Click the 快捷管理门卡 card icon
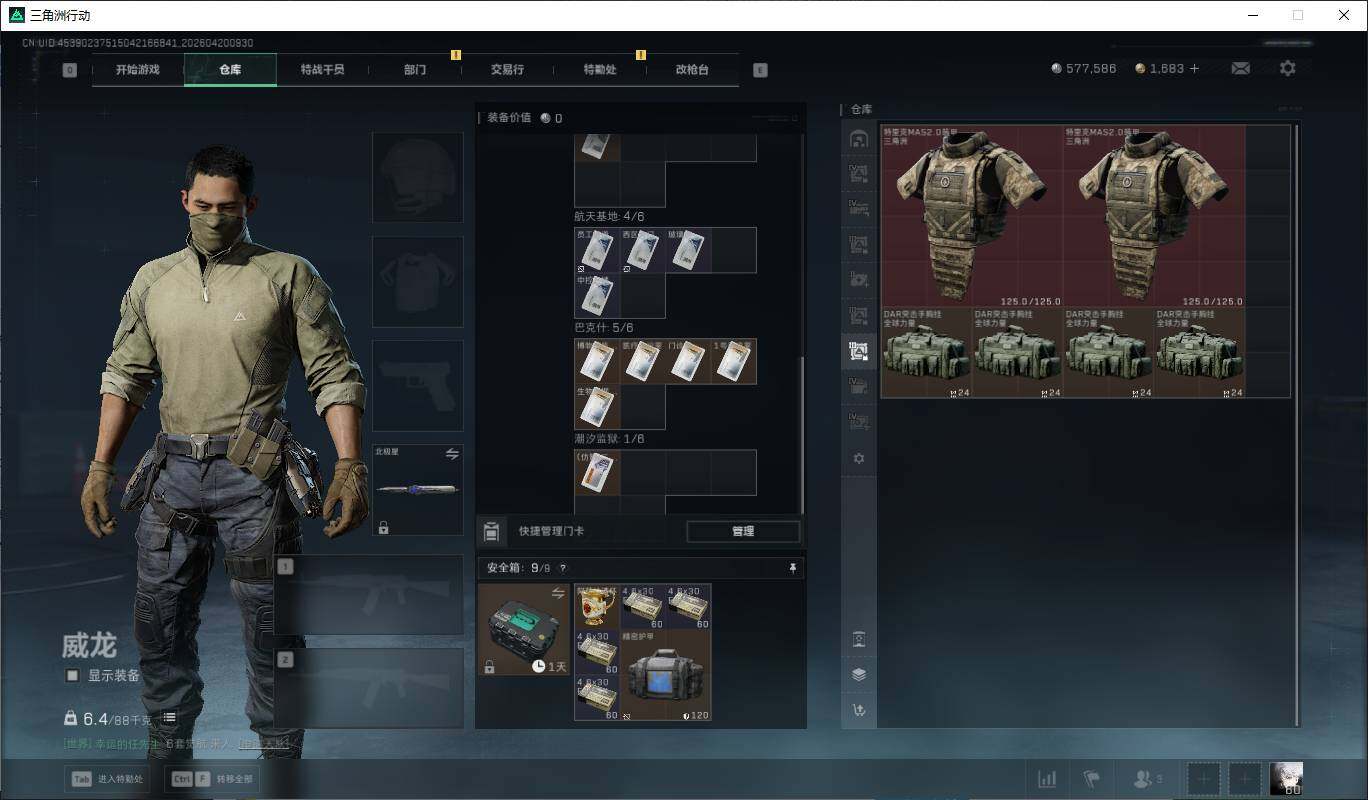Viewport: 1368px width, 800px height. coord(491,531)
